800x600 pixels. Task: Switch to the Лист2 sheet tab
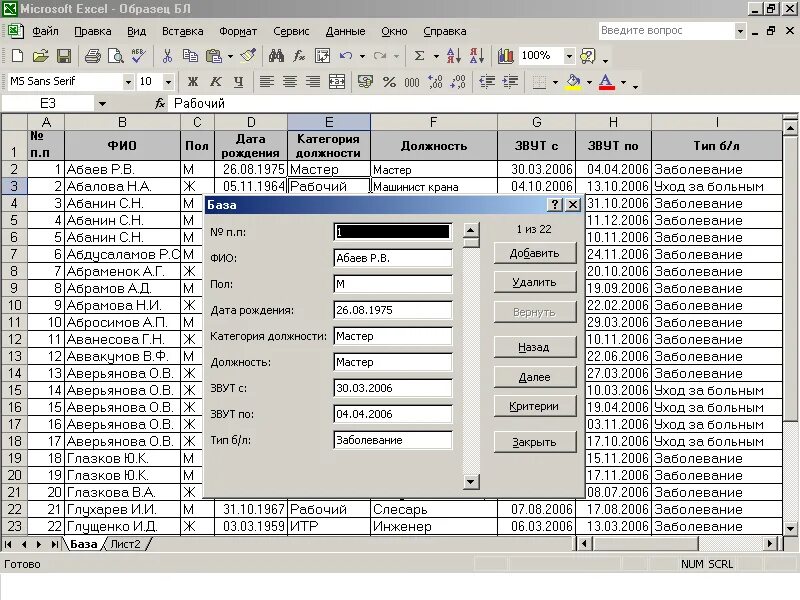click(126, 544)
